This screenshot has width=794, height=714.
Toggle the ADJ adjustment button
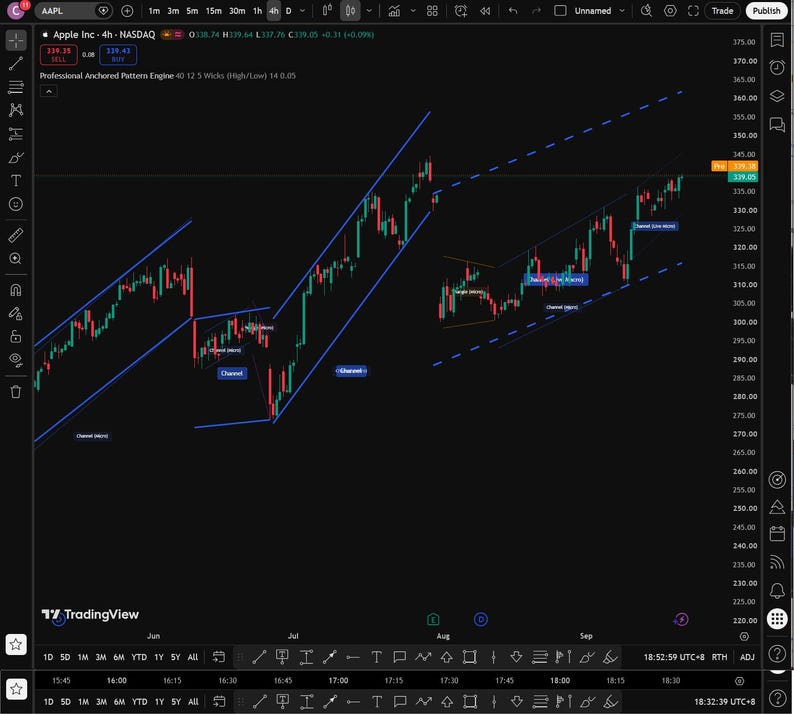[x=747, y=657]
